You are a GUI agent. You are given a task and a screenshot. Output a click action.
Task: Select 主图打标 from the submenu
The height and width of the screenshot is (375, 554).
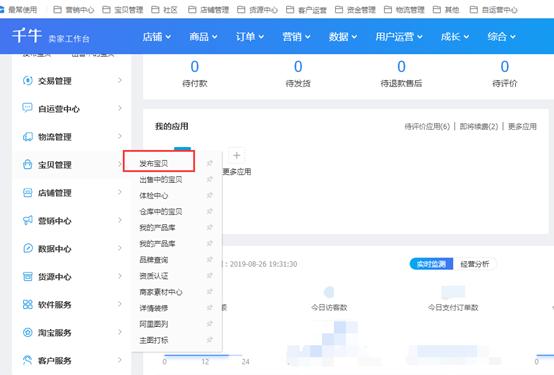154,340
